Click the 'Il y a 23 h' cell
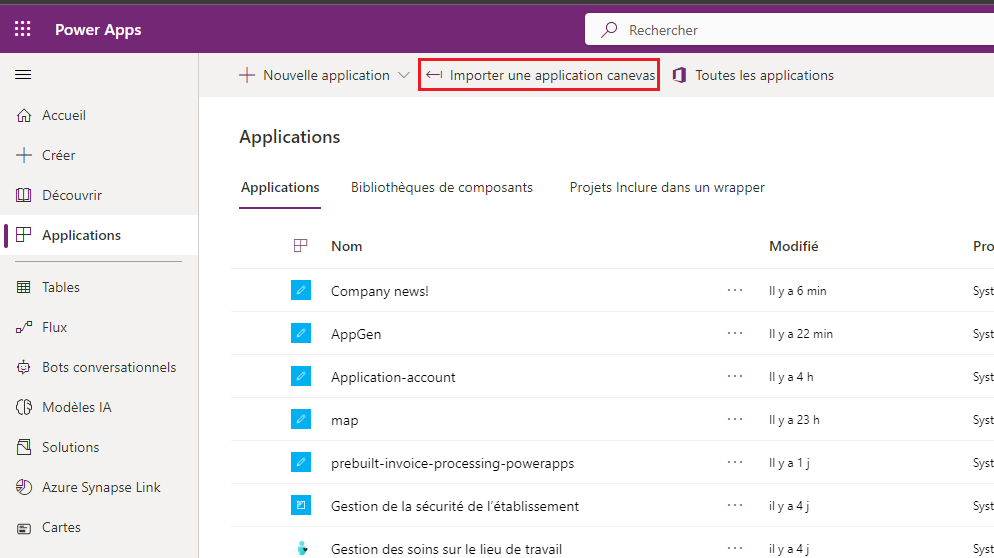The image size is (994, 558). coord(794,420)
